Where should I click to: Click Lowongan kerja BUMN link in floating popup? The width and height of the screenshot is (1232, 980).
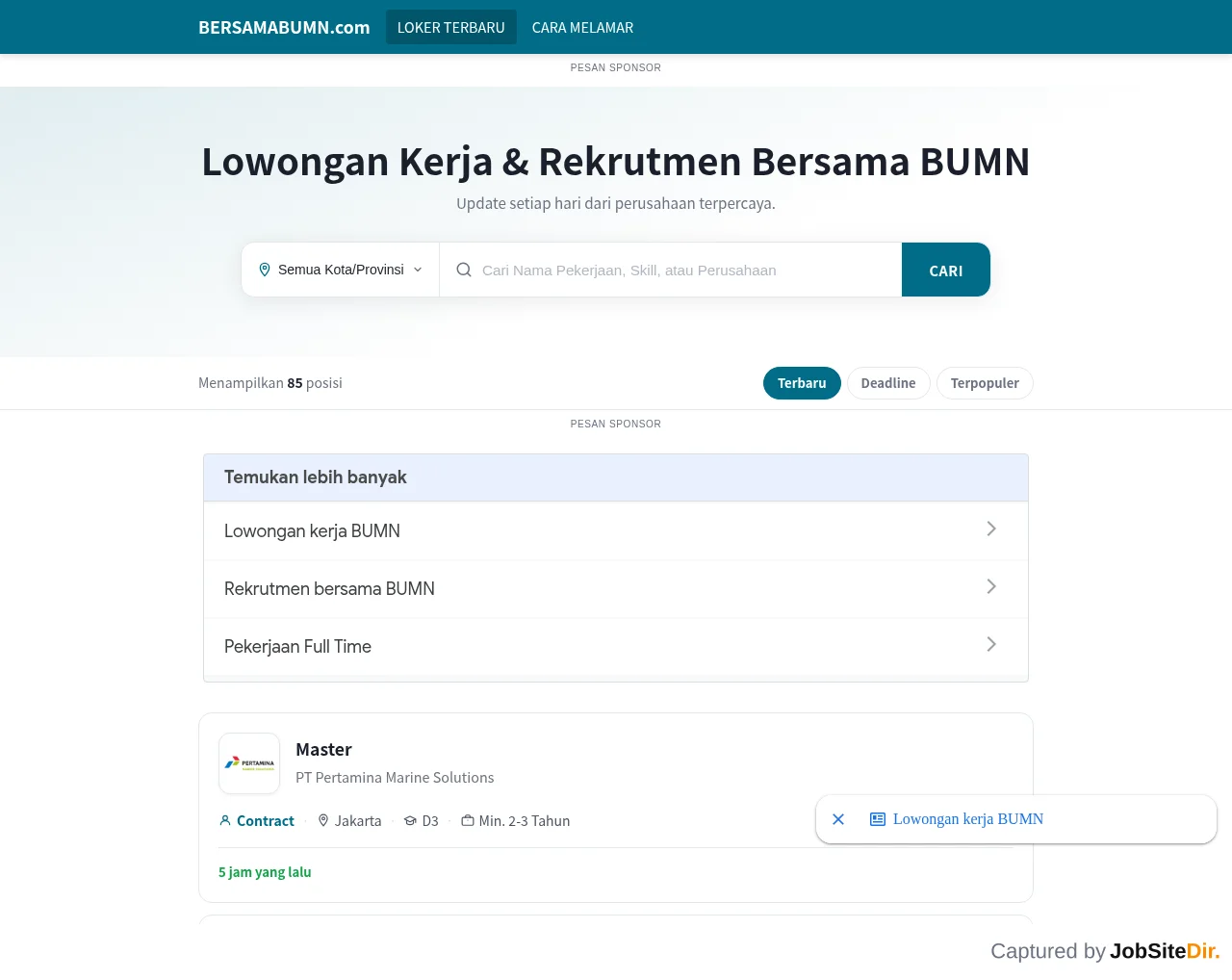(968, 819)
